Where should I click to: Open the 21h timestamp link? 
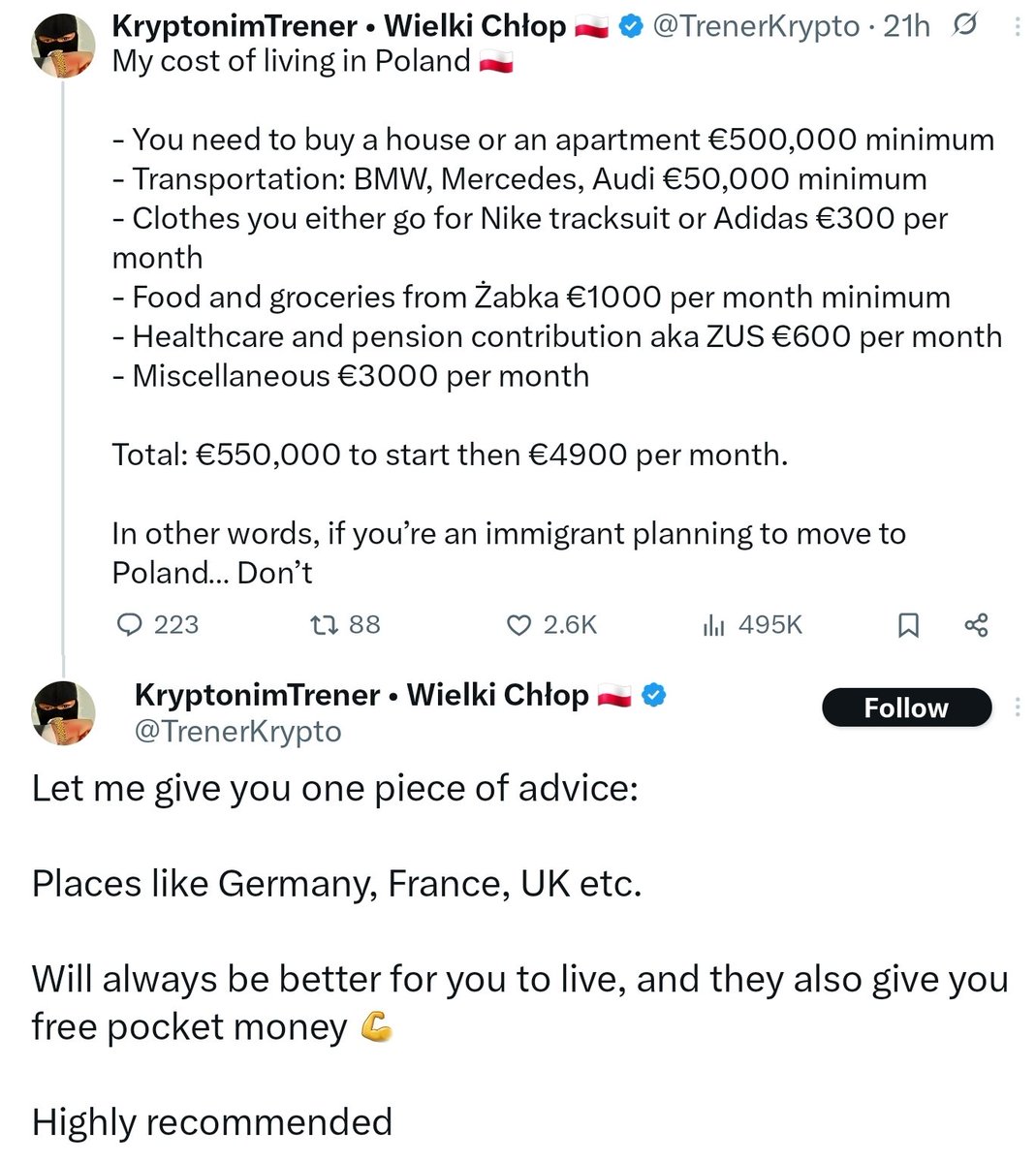click(x=906, y=26)
